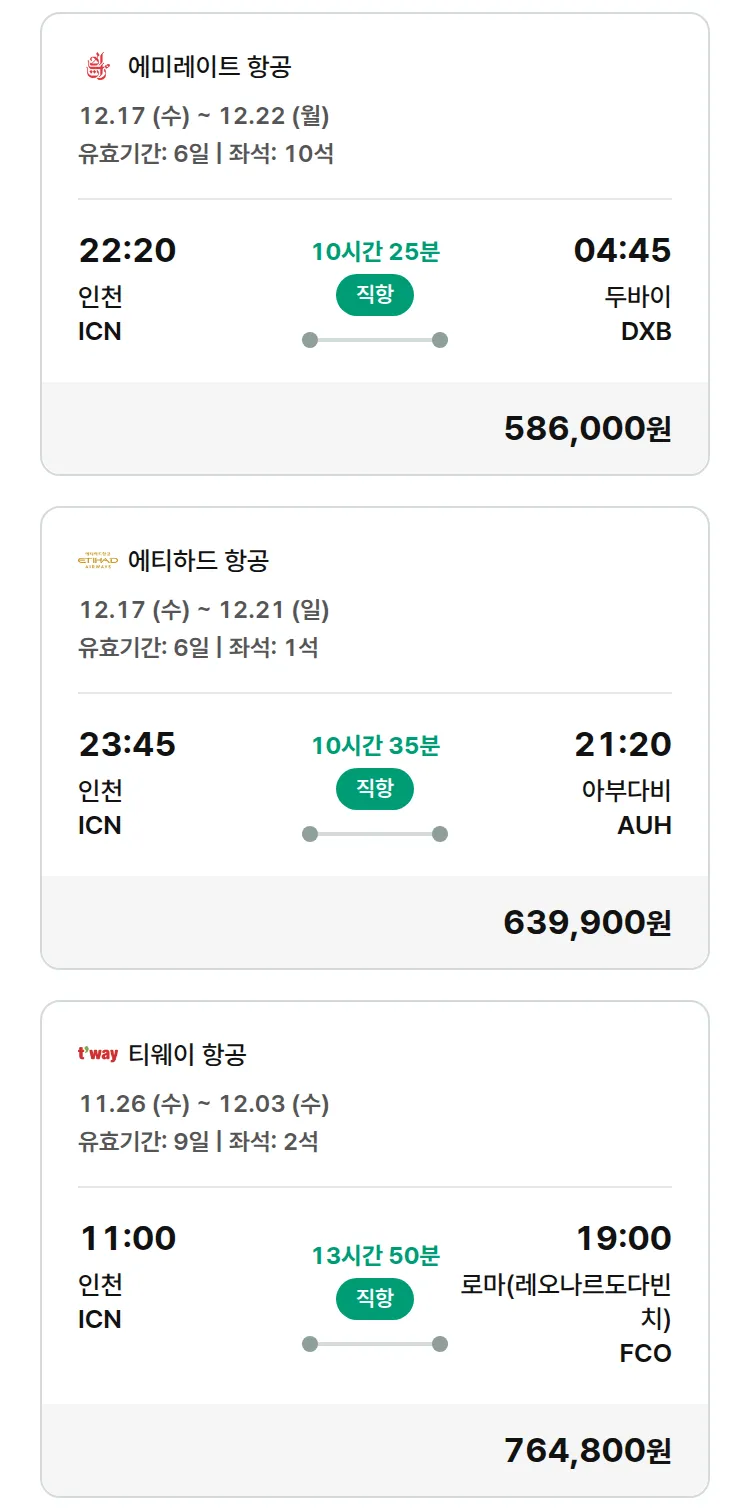The image size is (750, 1510).
Task: Click the 21:20 Abu Dhabi arrival time
Action: pyautogui.click(x=622, y=744)
